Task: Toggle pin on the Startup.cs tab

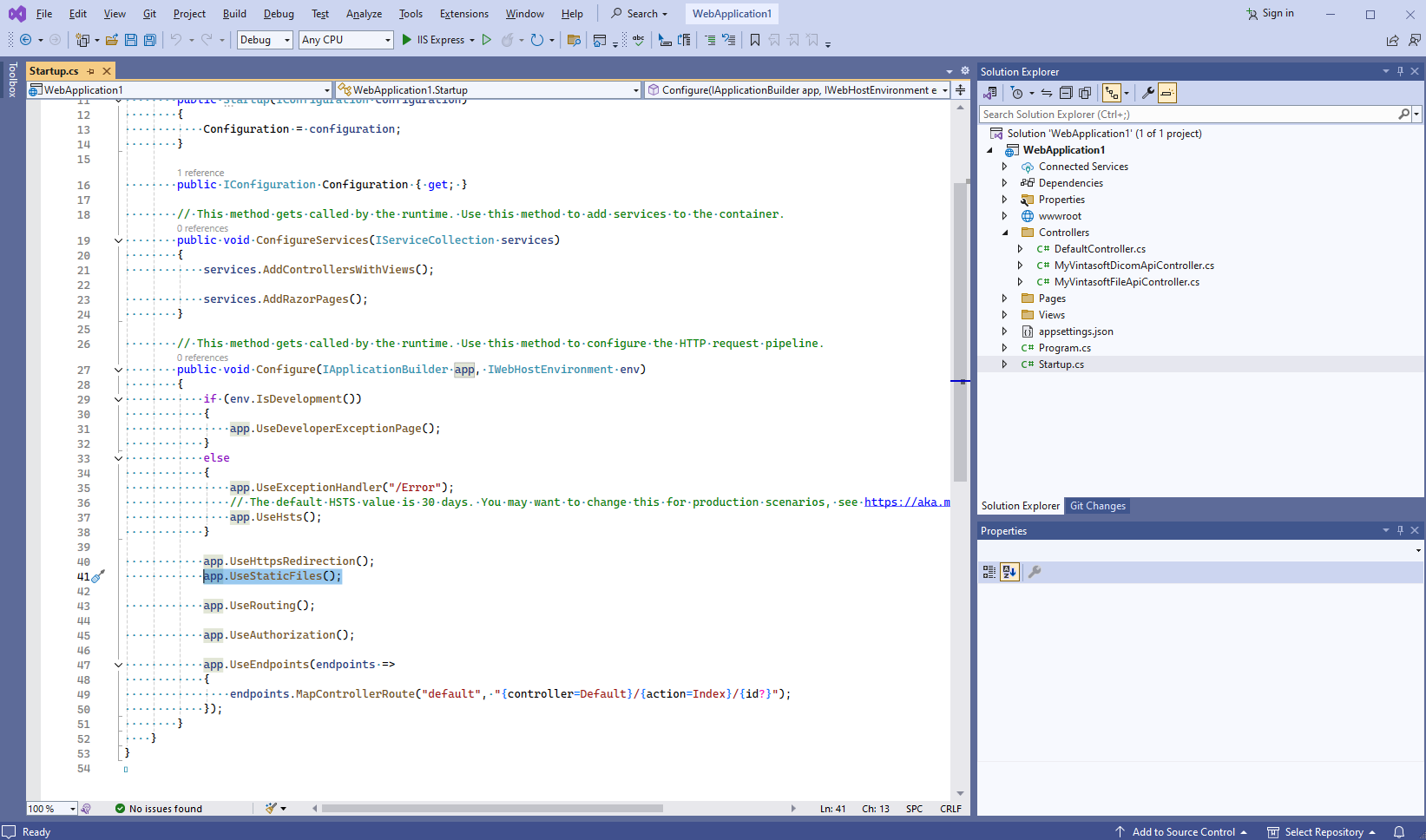Action: click(91, 71)
